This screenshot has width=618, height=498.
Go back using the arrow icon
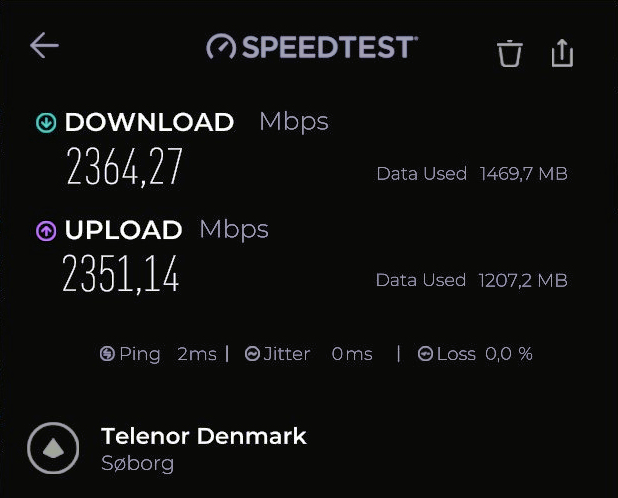[x=44, y=46]
